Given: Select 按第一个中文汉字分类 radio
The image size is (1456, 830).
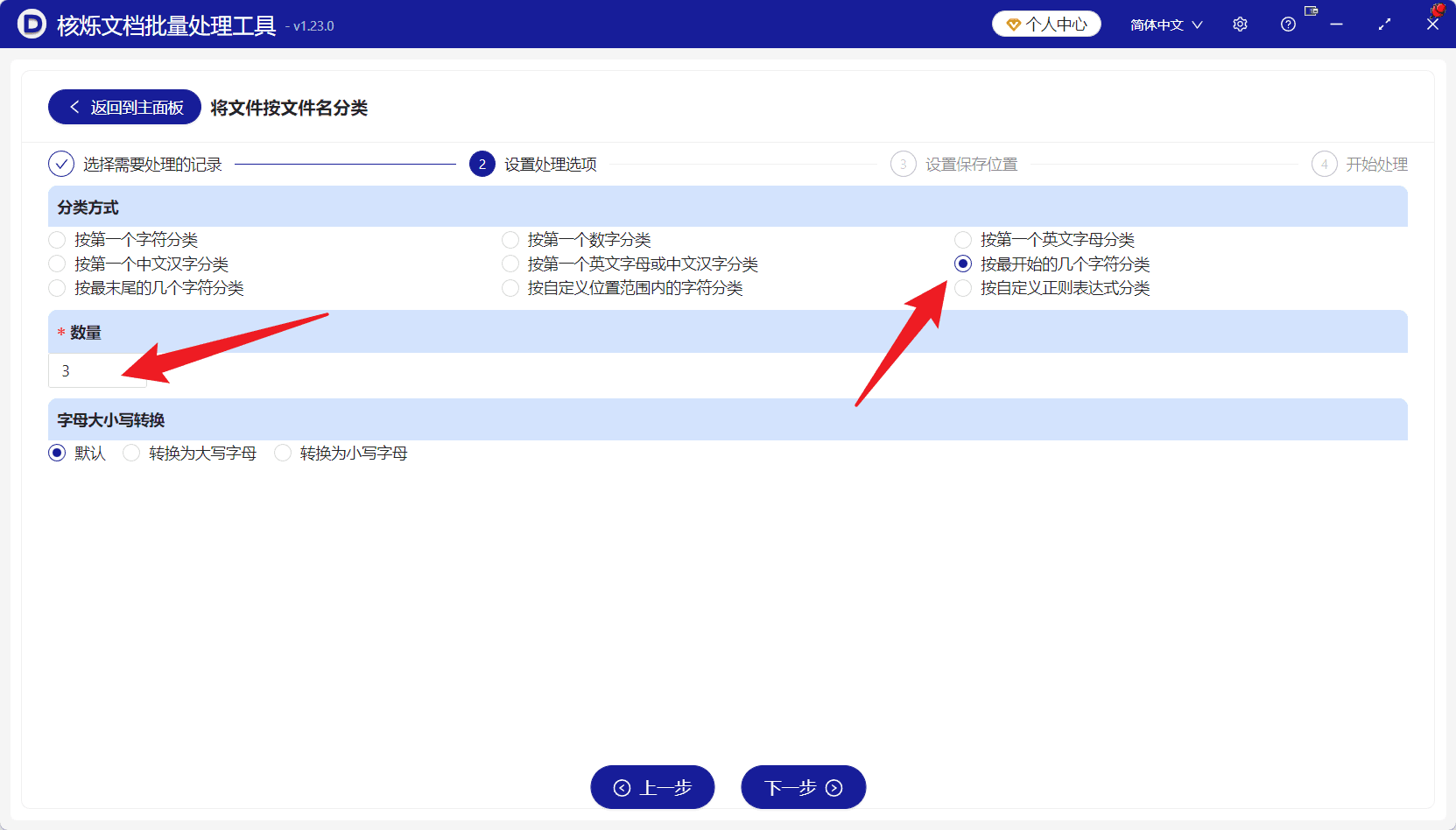Looking at the screenshot, I should coord(57,264).
